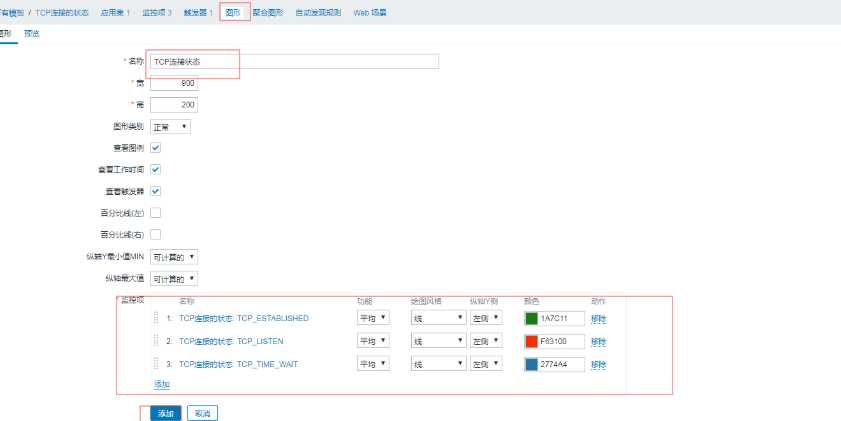Open red F63100 color picker swatch
841x421 pixels.
point(531,341)
